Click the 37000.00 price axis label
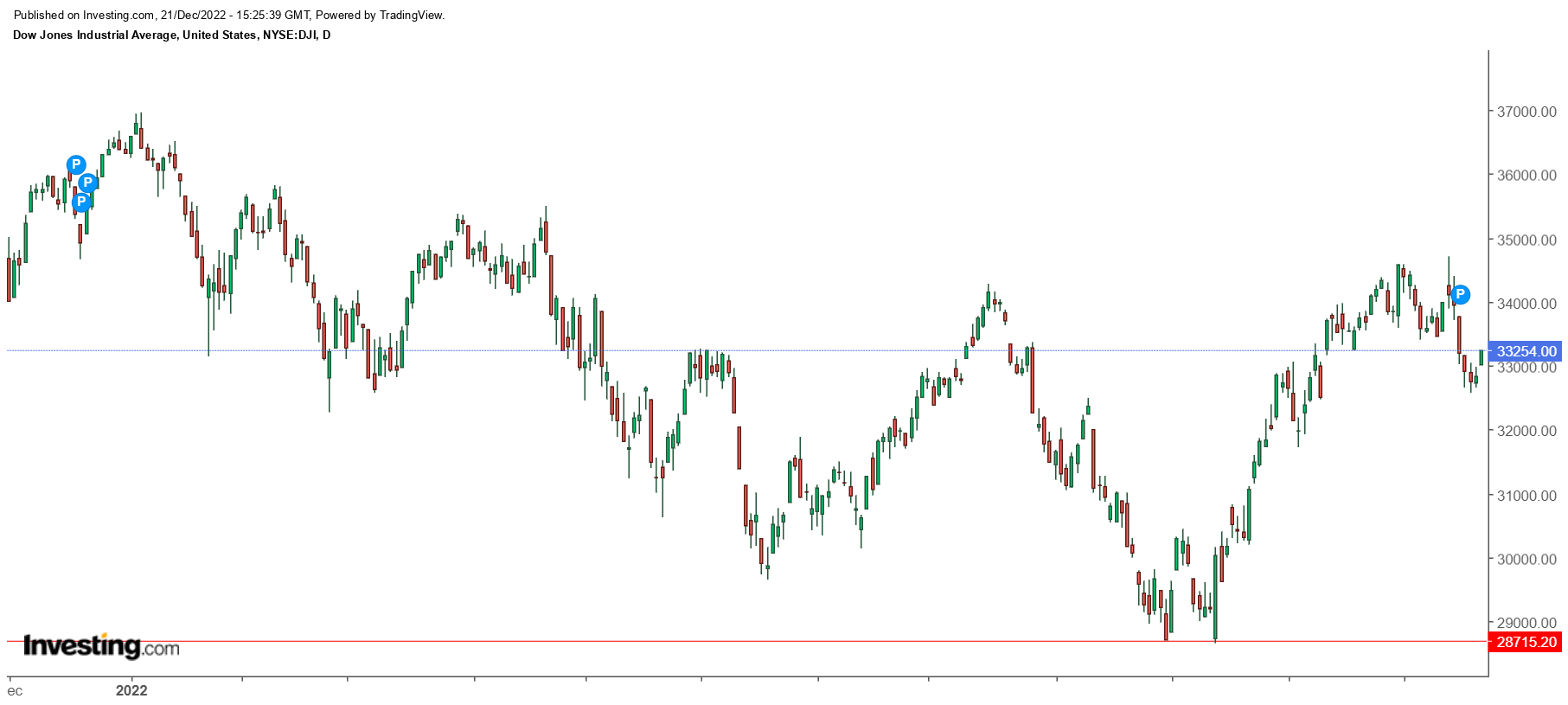 [1526, 112]
